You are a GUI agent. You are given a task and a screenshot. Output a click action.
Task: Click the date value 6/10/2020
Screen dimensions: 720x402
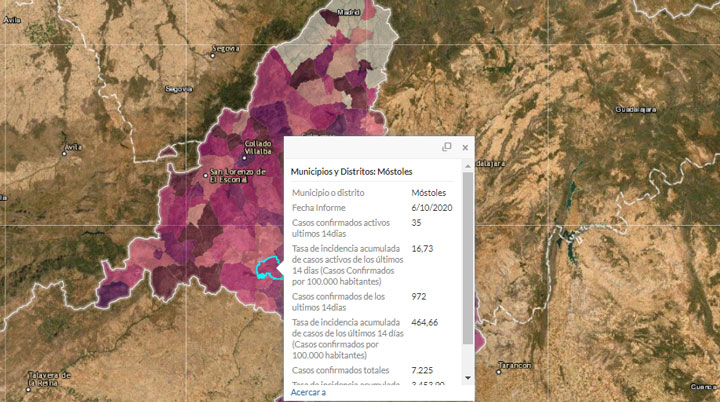tap(432, 208)
